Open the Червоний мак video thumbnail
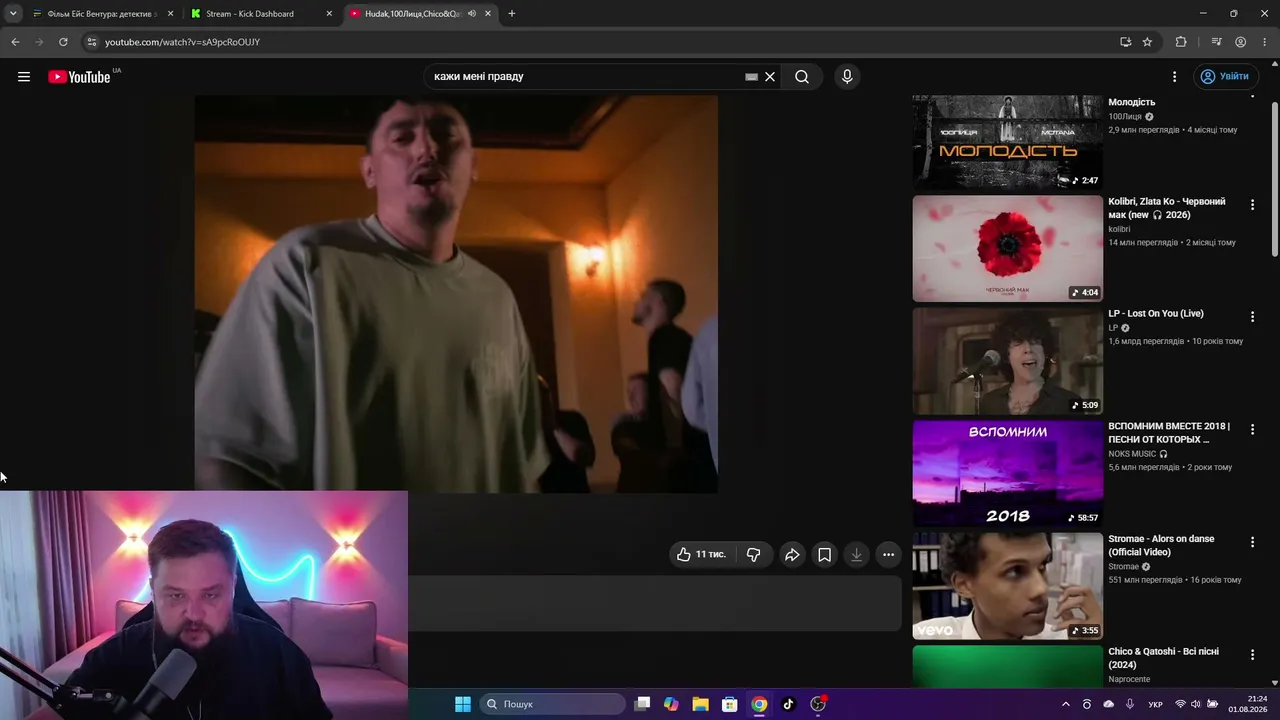This screenshot has width=1280, height=720. point(1007,248)
